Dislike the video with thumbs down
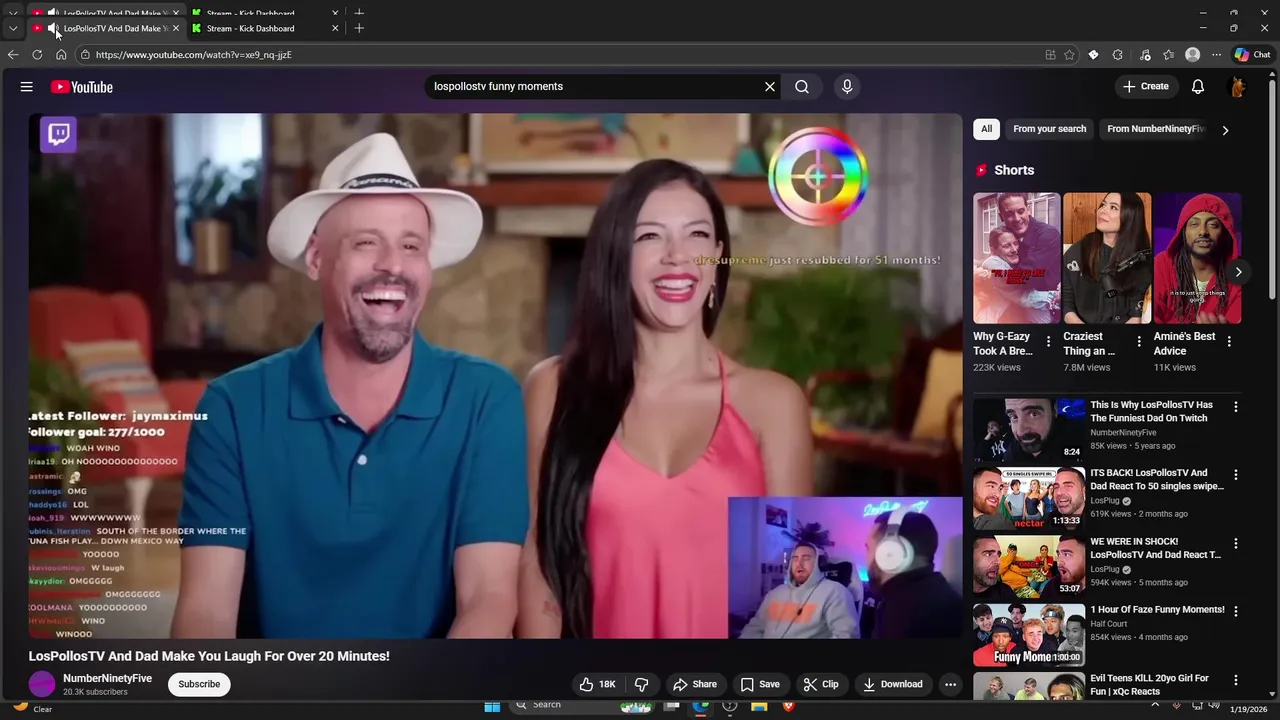 (642, 684)
